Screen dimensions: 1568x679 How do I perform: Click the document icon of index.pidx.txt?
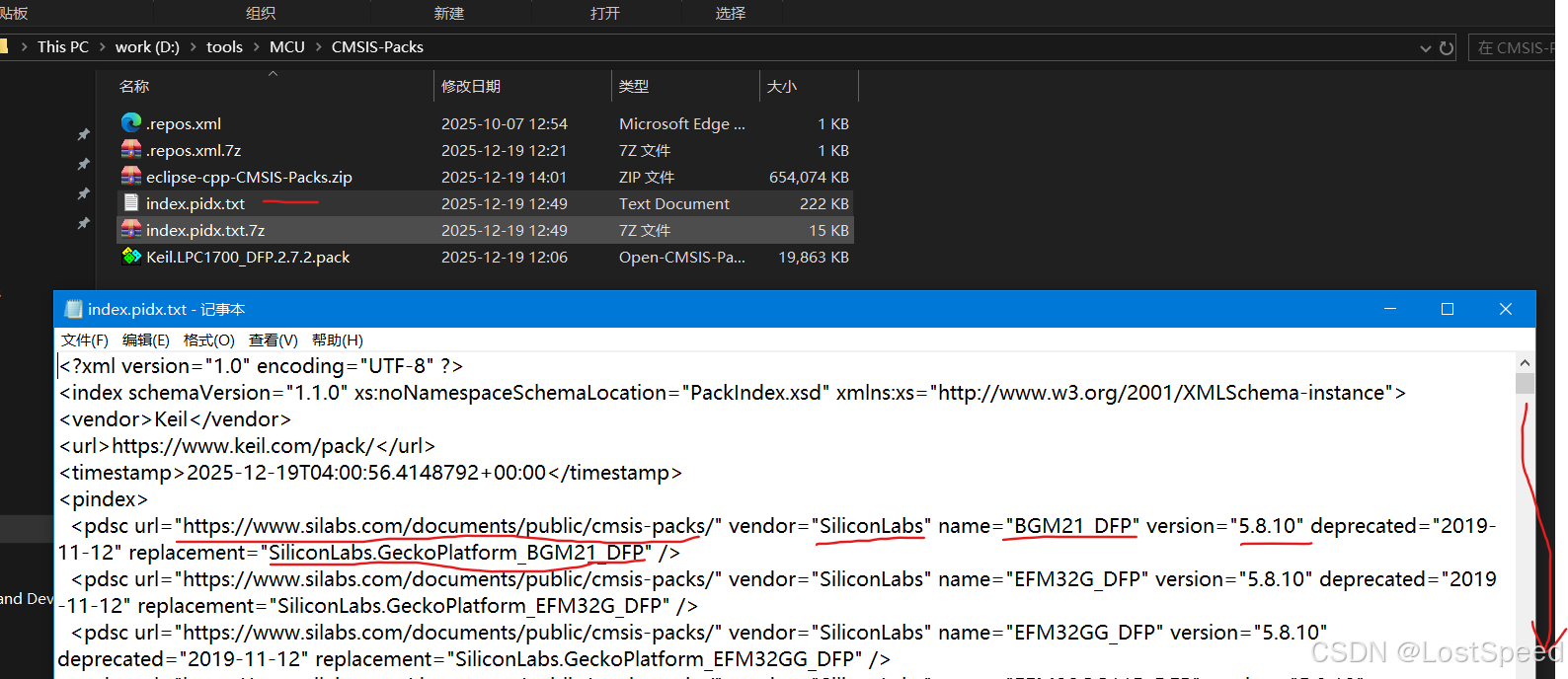pyautogui.click(x=131, y=202)
